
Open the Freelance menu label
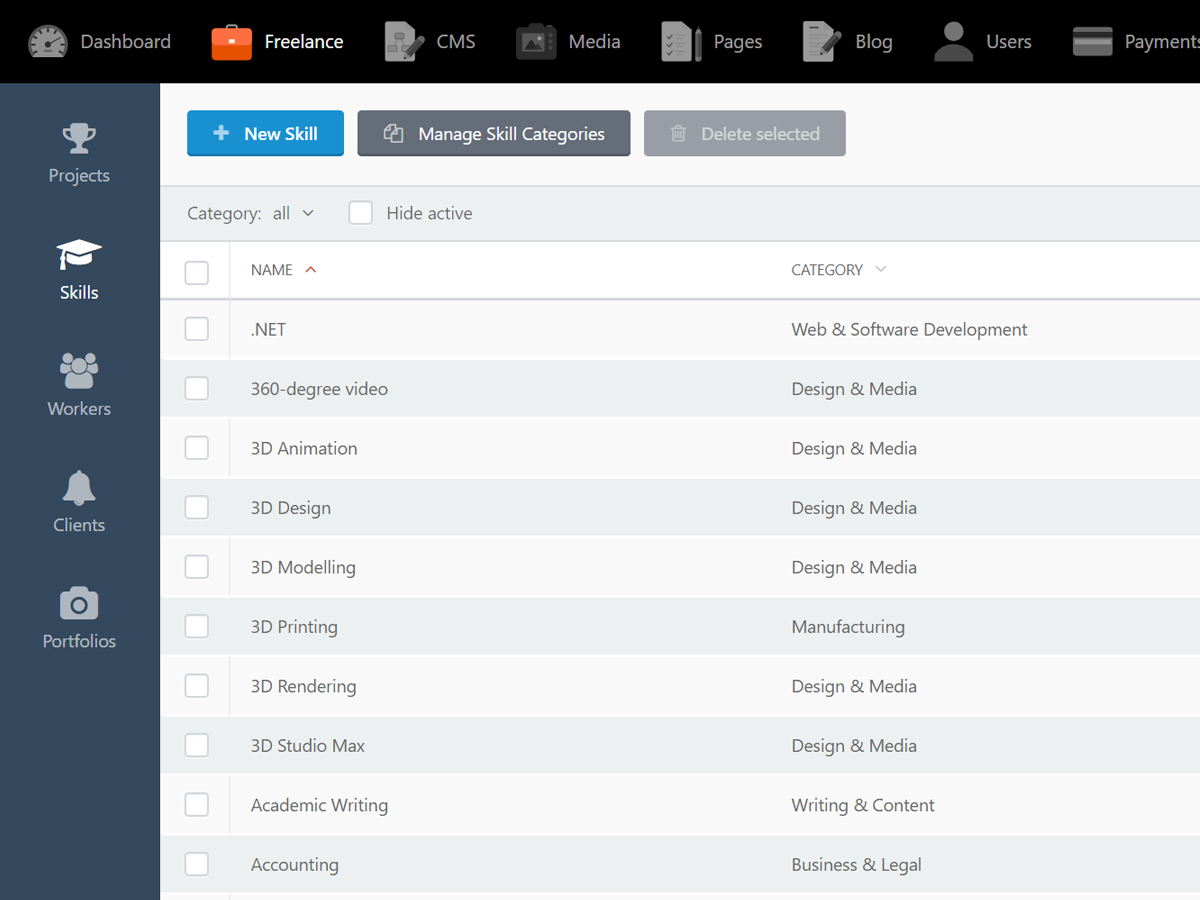(304, 42)
